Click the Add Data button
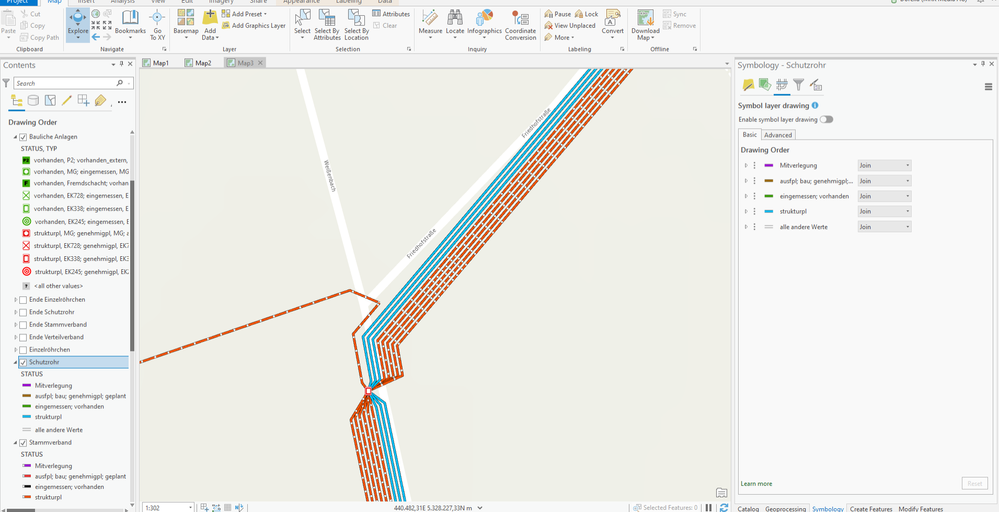 pyautogui.click(x=210, y=24)
